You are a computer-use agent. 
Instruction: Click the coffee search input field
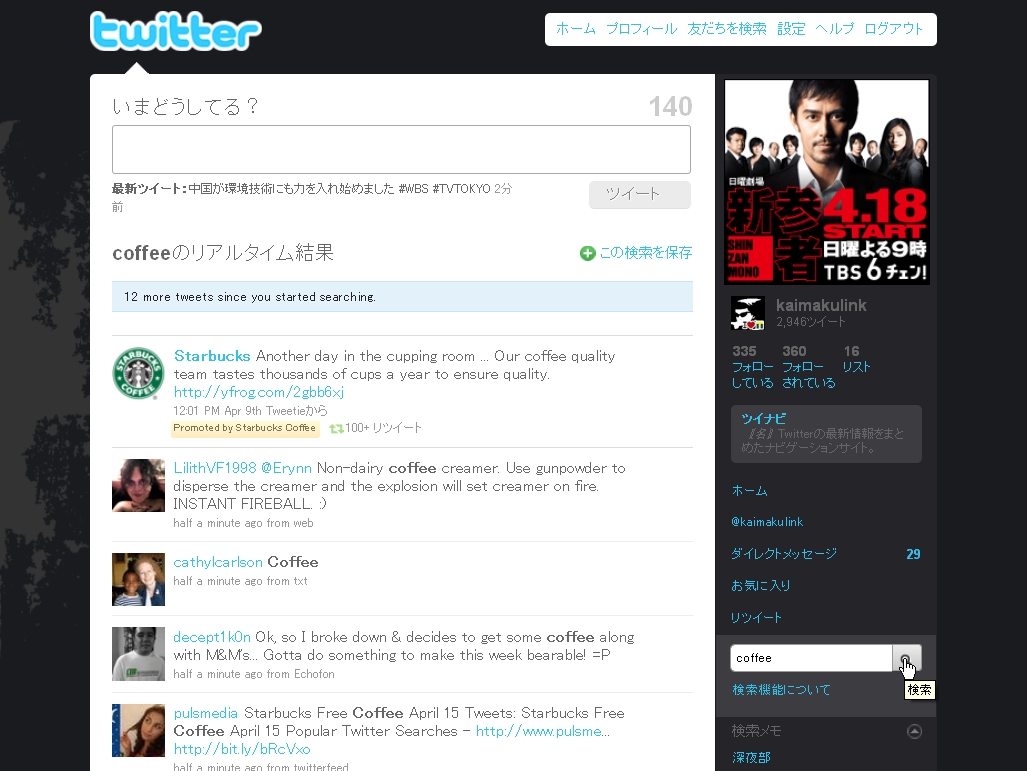[x=812, y=658]
